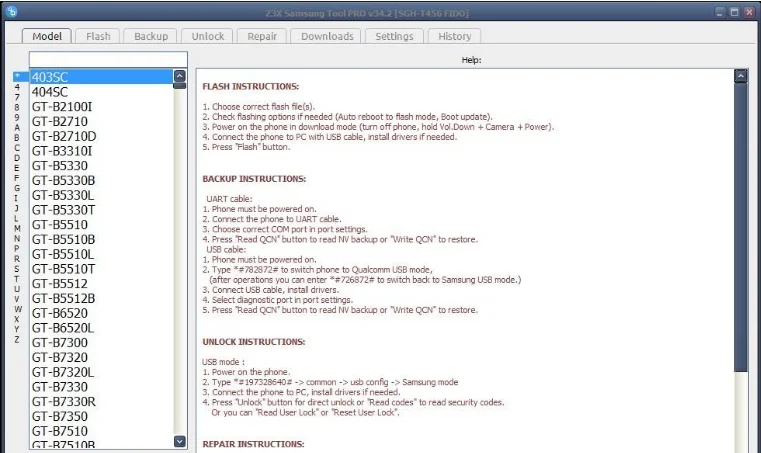Image resolution: width=761 pixels, height=453 pixels.
Task: Select model GT-B5510
Action: (x=101, y=225)
